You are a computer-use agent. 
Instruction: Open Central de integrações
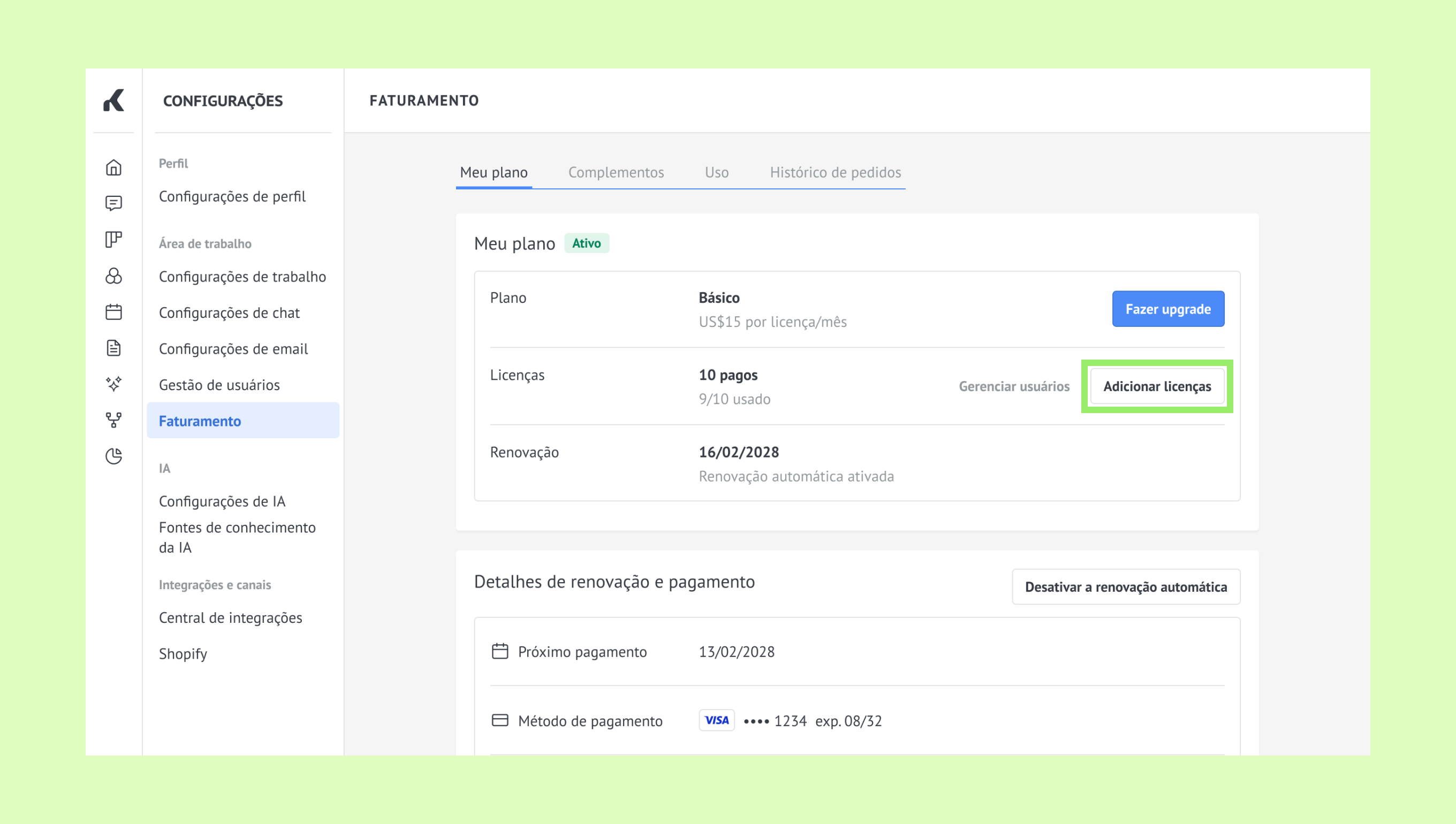tap(230, 618)
